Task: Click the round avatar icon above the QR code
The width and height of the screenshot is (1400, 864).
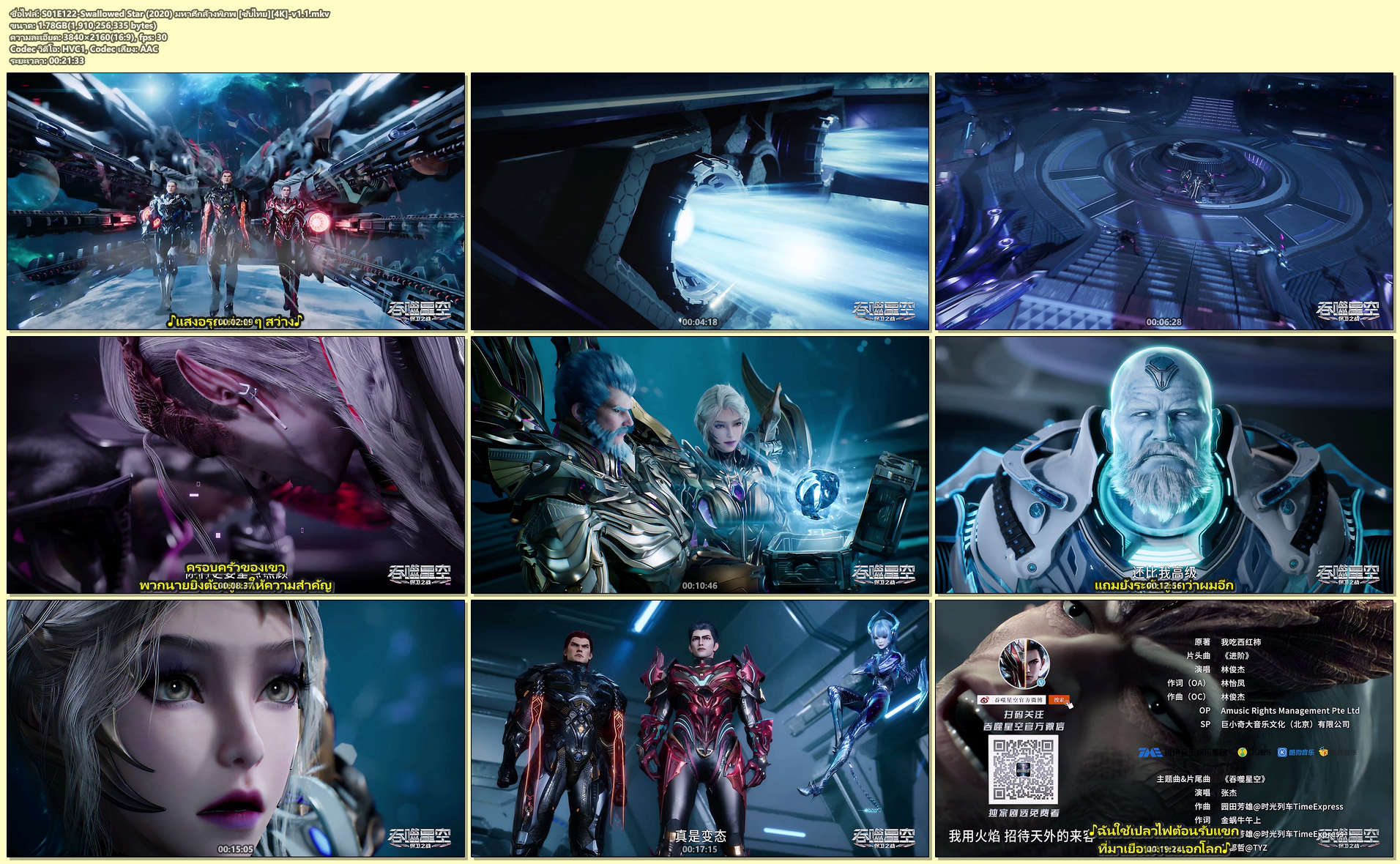Action: click(x=1023, y=662)
